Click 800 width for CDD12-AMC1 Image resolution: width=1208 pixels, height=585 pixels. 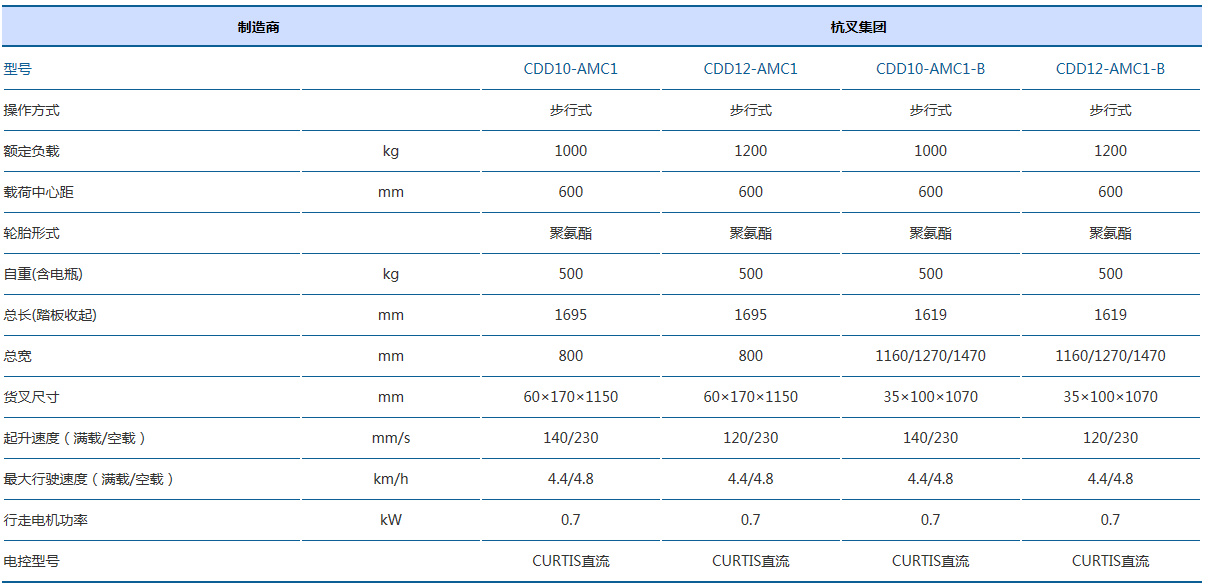(x=751, y=356)
